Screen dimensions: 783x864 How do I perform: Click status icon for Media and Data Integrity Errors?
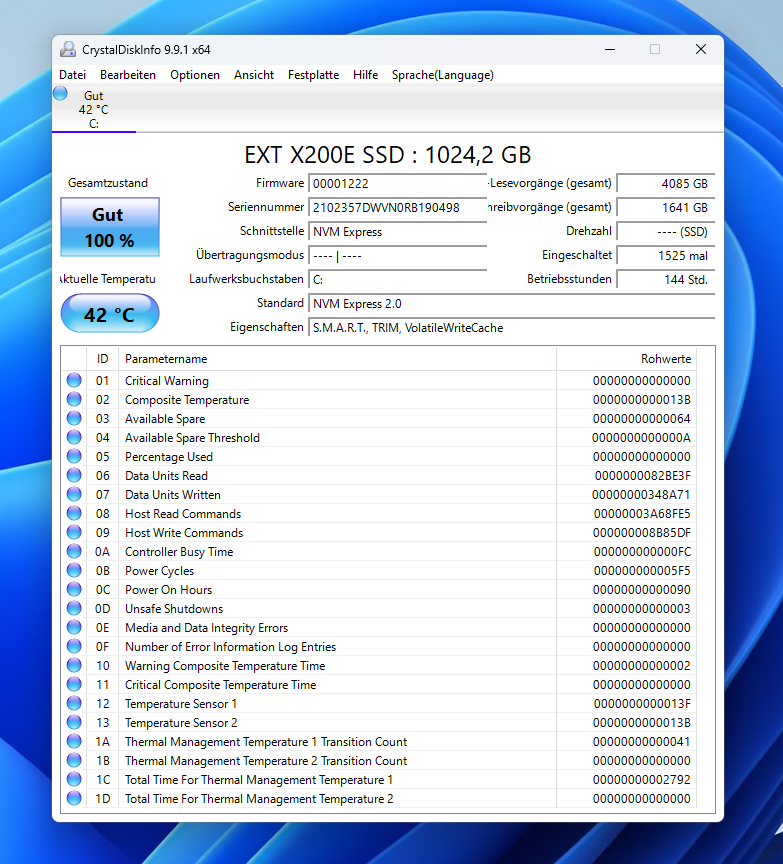point(74,628)
